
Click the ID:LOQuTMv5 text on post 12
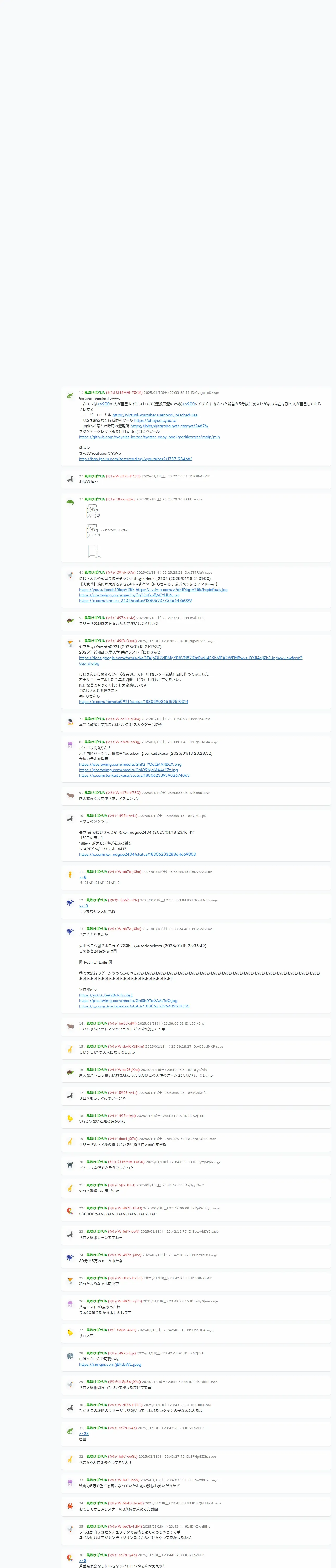(x=198, y=900)
